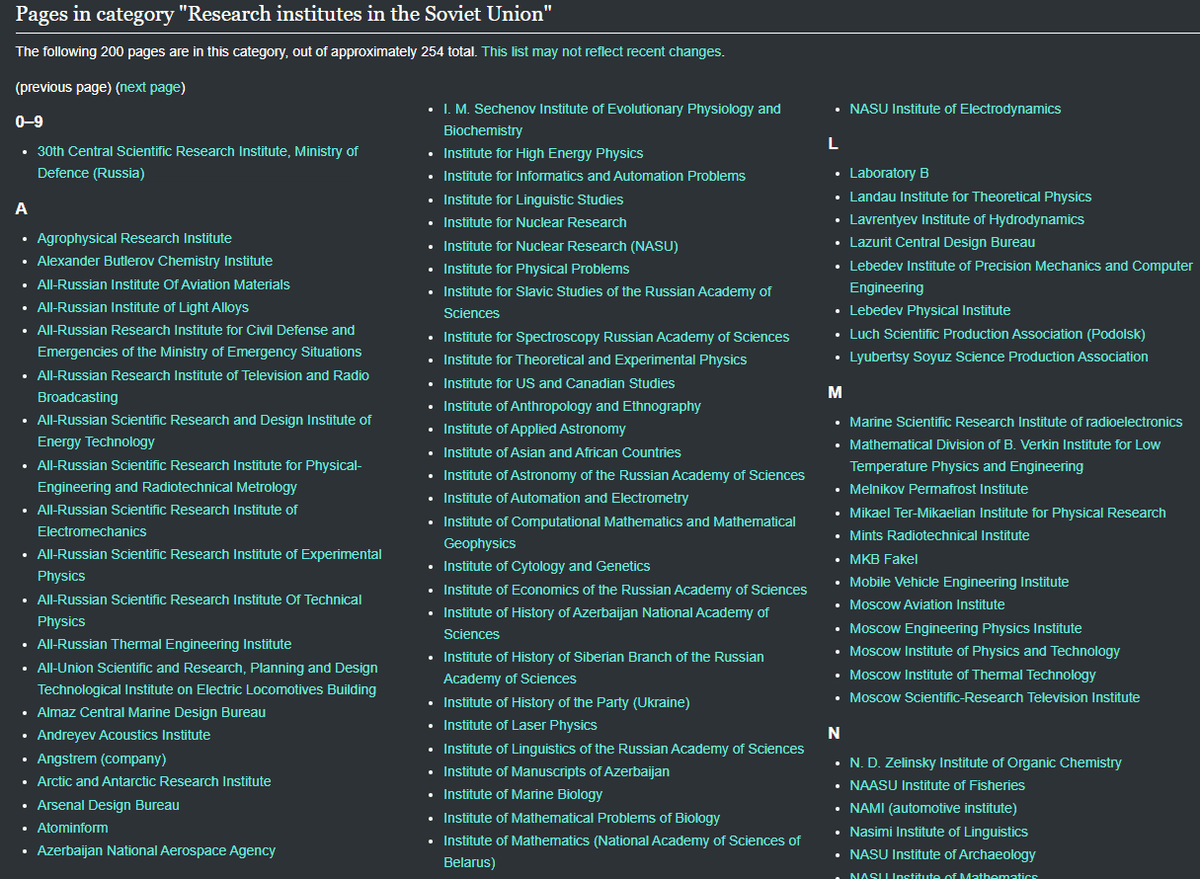1200x879 pixels.
Task: Open Landau Institute for Theoretical Physics
Action: click(970, 197)
